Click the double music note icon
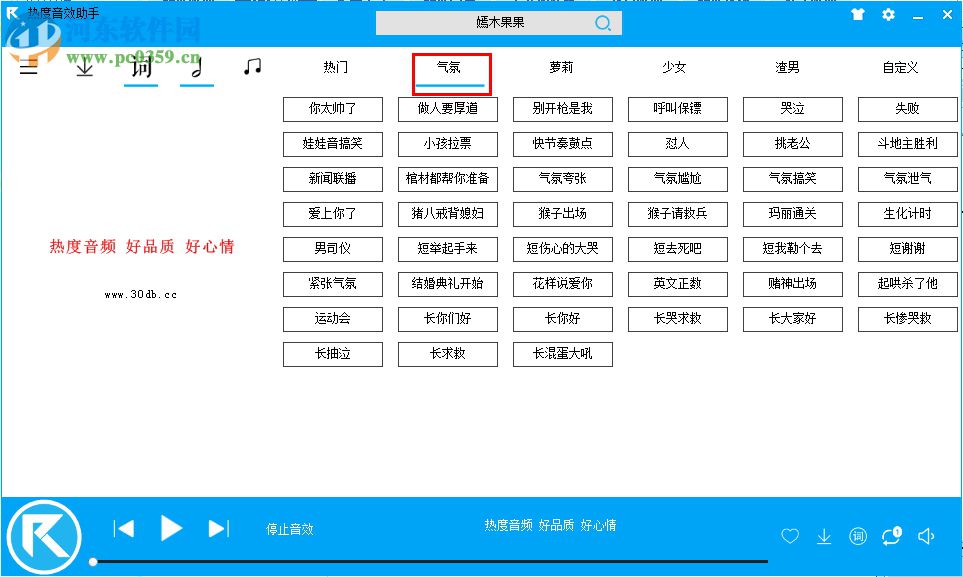Image resolution: width=963 pixels, height=577 pixels. [252, 65]
